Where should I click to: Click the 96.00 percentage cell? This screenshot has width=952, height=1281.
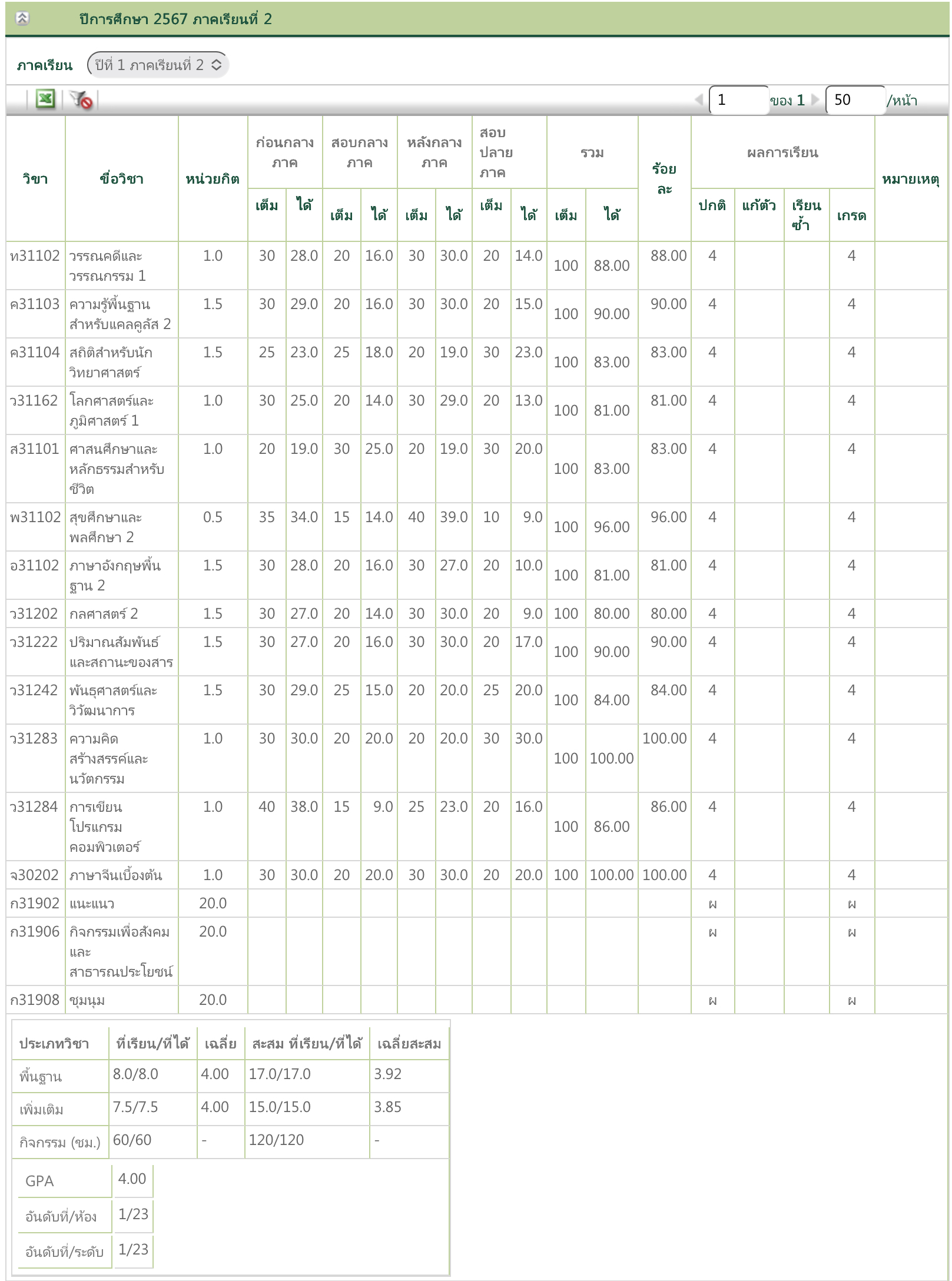point(668,517)
